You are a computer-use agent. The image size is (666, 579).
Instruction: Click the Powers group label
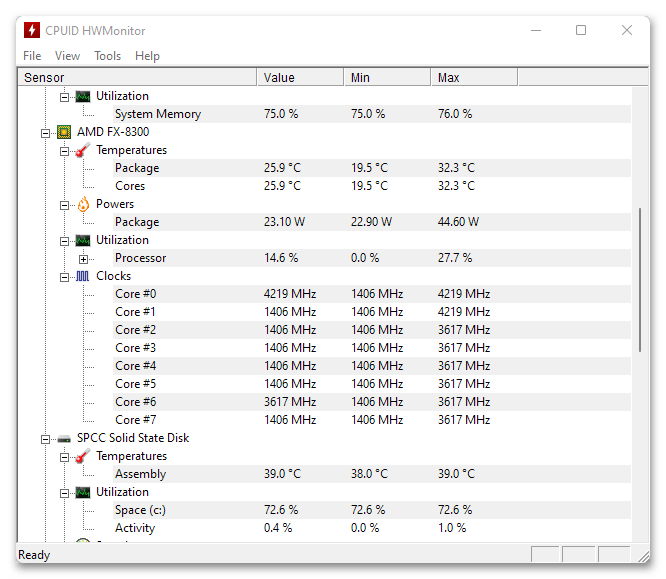click(x=115, y=204)
